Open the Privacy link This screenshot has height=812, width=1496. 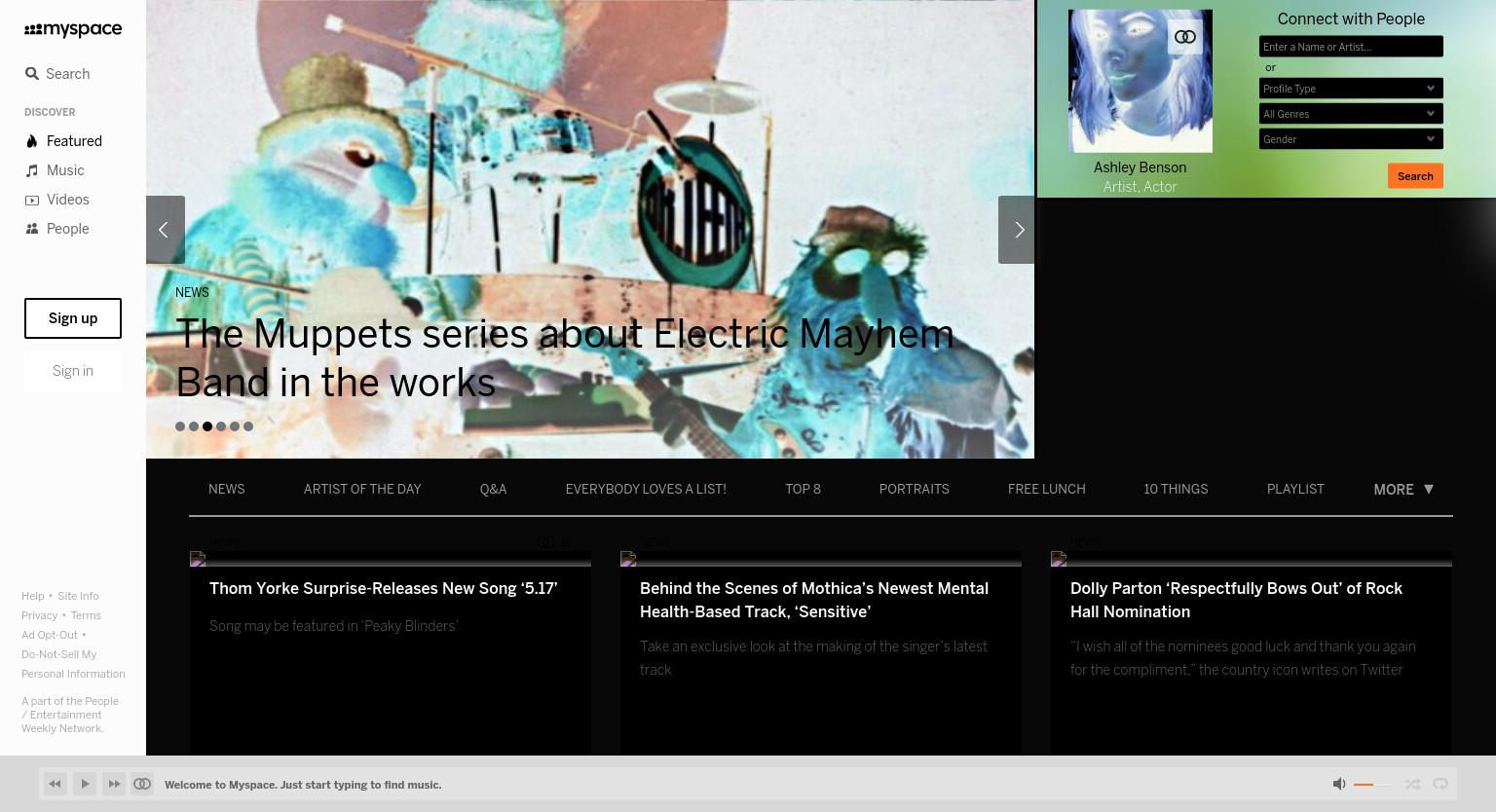[x=40, y=615]
